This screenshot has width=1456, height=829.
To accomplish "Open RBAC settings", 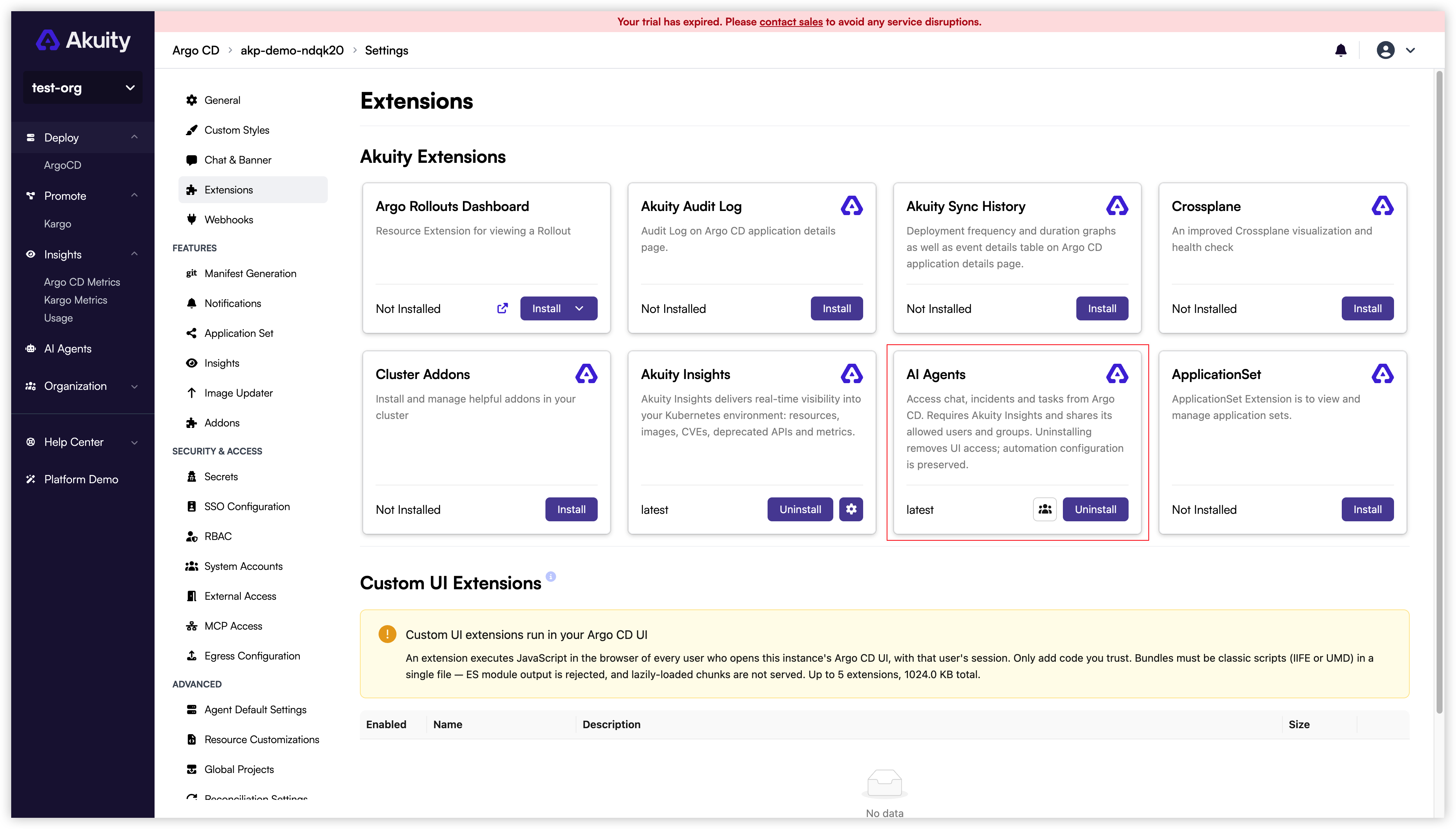I will (253, 536).
